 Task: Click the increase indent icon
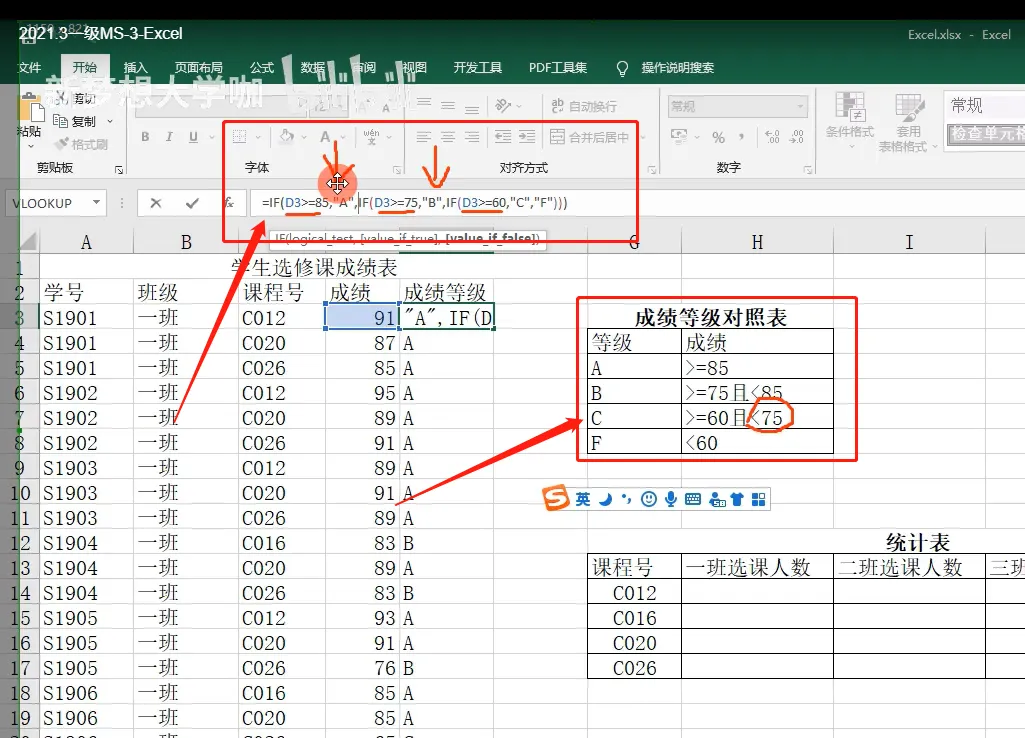(527, 137)
